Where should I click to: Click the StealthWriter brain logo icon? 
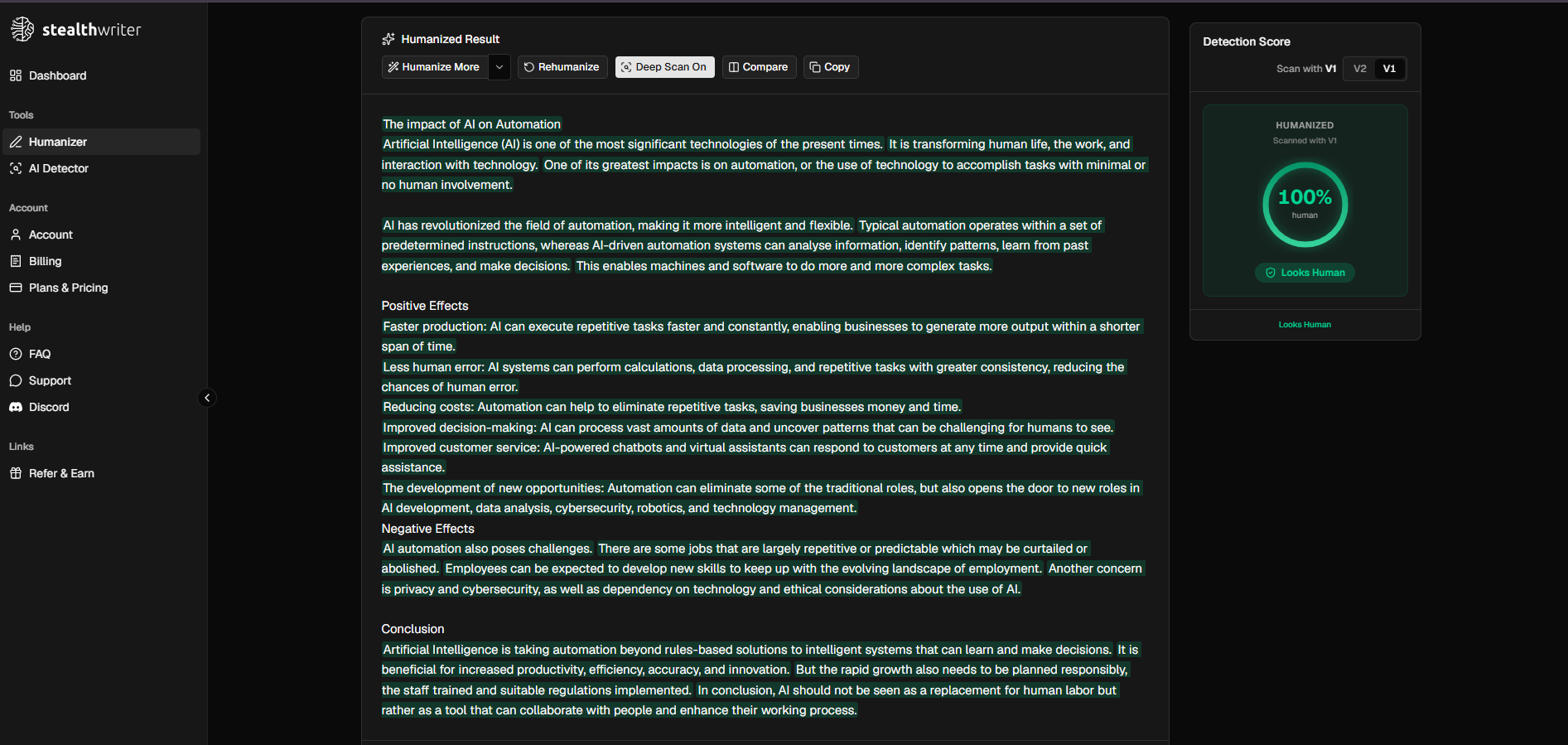point(22,29)
